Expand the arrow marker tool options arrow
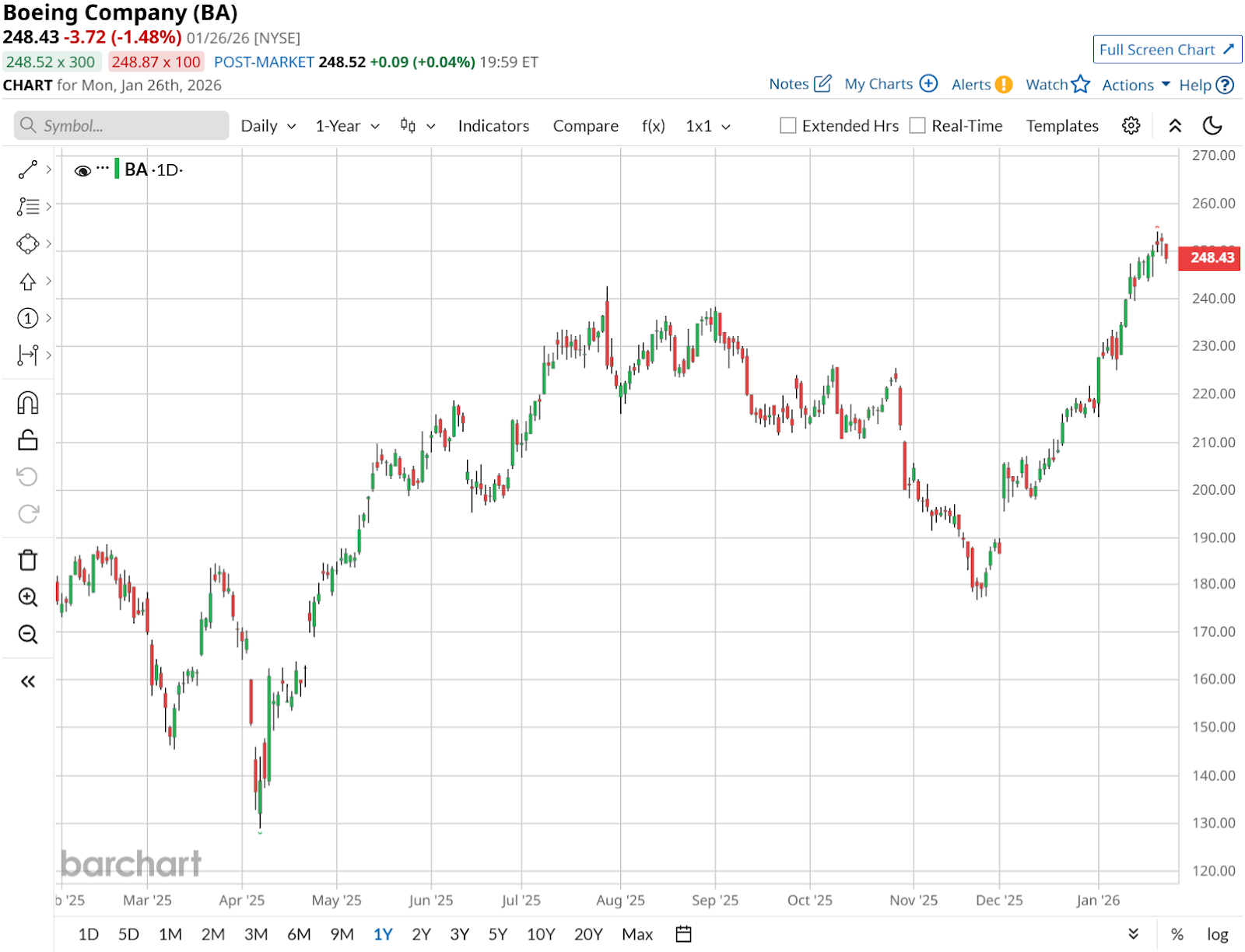The width and height of the screenshot is (1245, 952). 48,281
